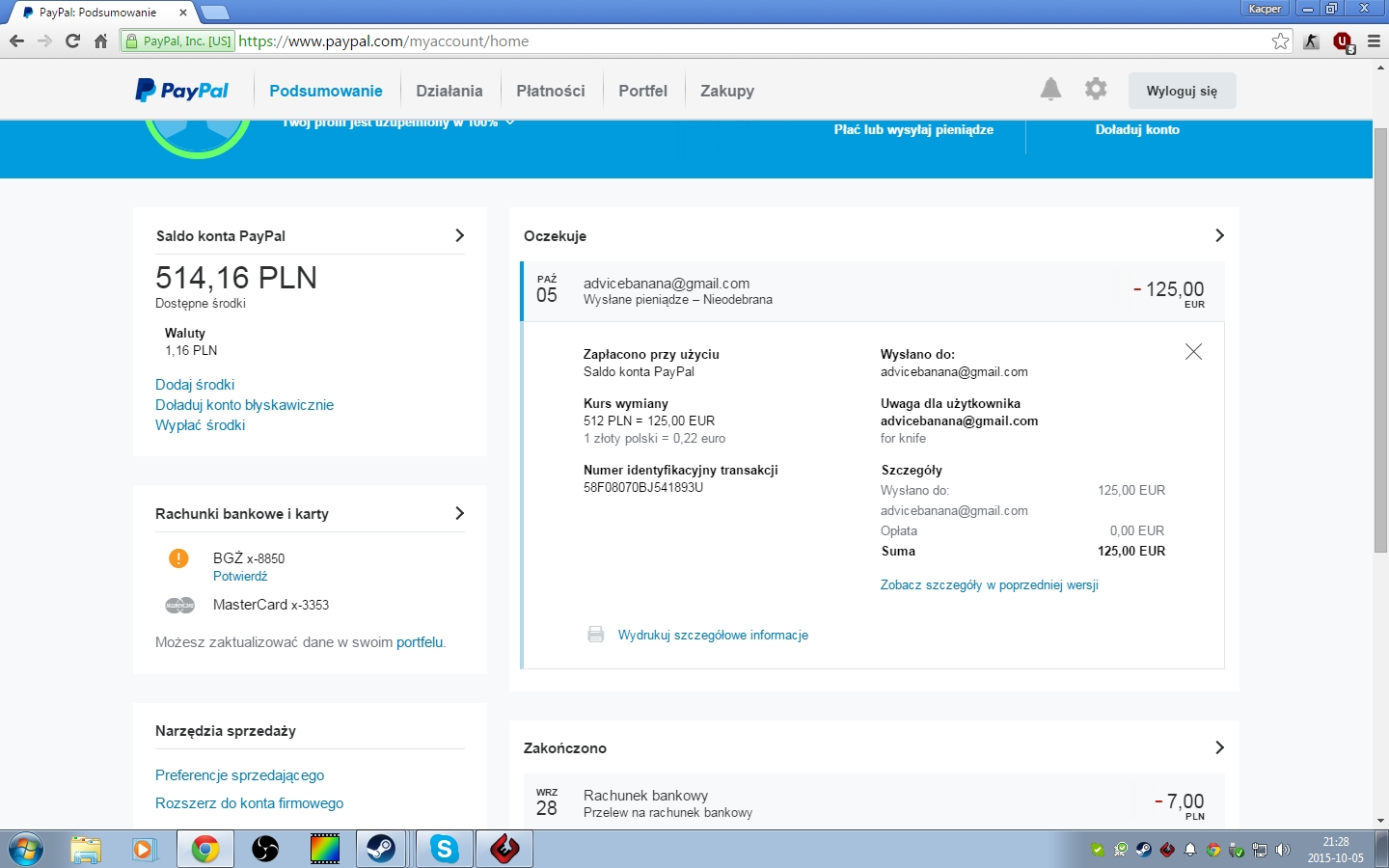1389x868 pixels.
Task: Open Skype from the taskbar
Action: (445, 849)
